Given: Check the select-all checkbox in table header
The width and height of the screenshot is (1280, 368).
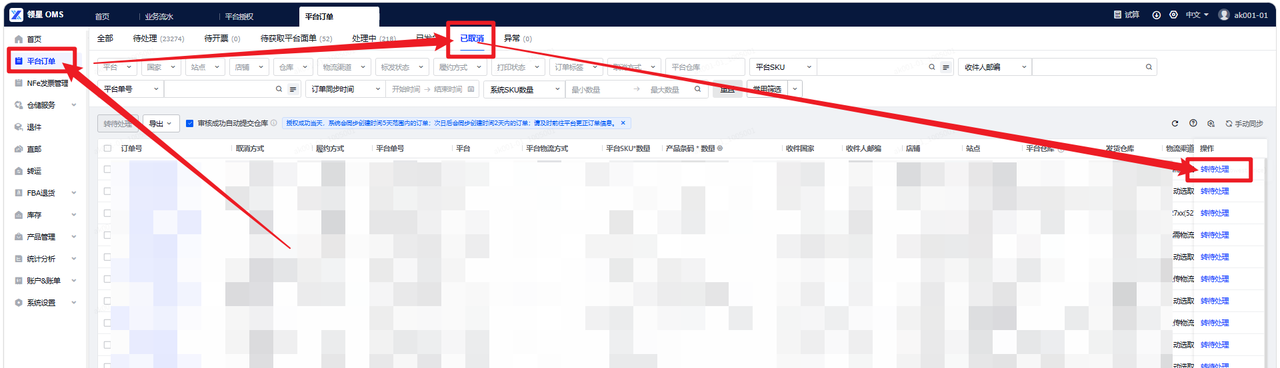Looking at the screenshot, I should coord(108,148).
